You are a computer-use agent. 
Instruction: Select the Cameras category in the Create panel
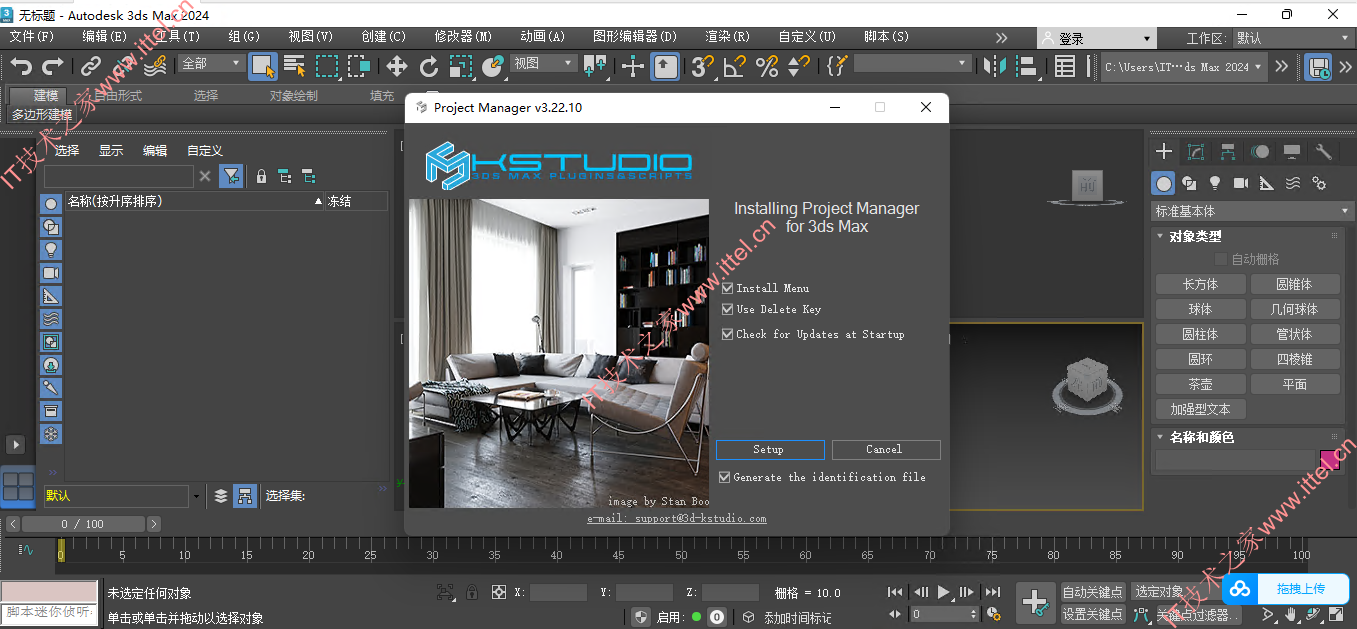pos(1241,183)
